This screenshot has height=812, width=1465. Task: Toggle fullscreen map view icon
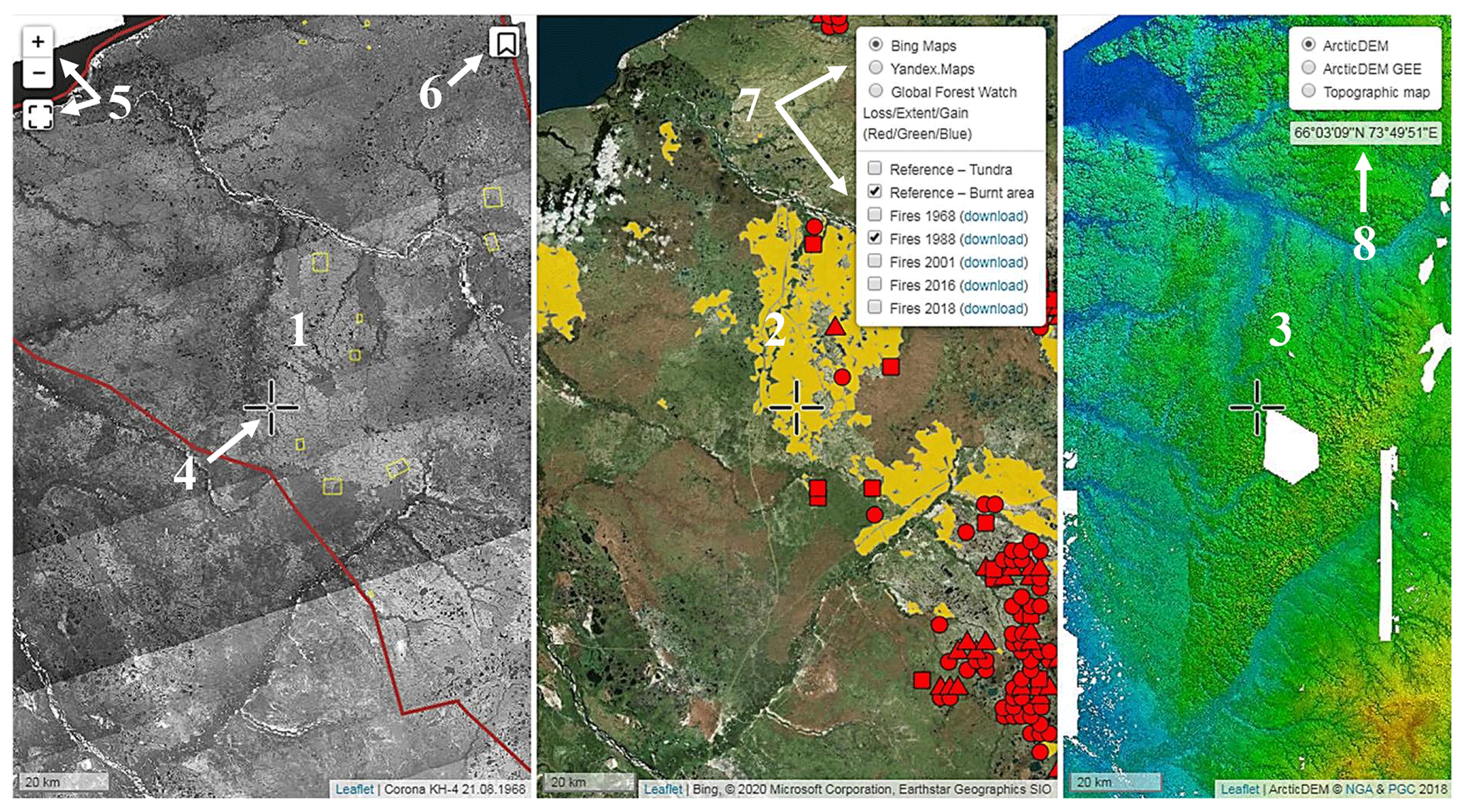coord(38,115)
